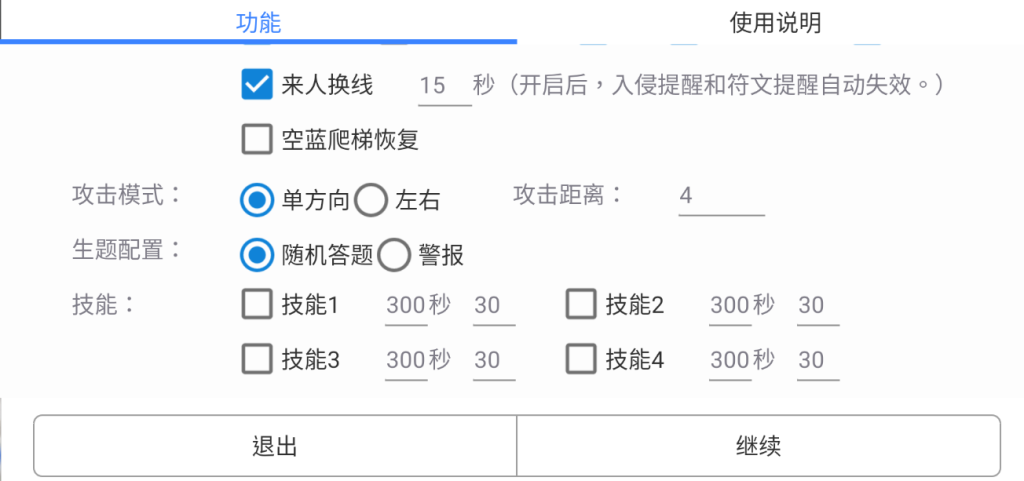Focus the 攻击距离 input field
1024x481 pixels.
tap(722, 196)
